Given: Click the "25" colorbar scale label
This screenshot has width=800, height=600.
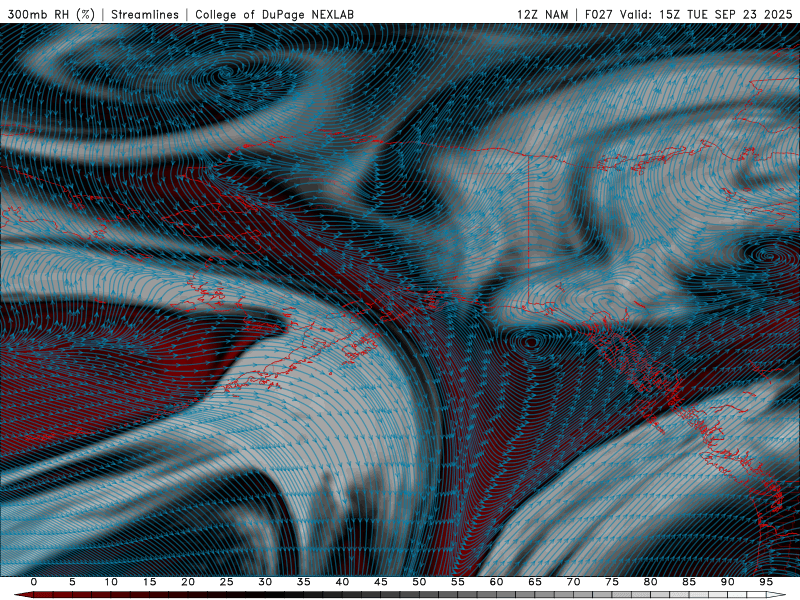Looking at the screenshot, I should point(226,582).
